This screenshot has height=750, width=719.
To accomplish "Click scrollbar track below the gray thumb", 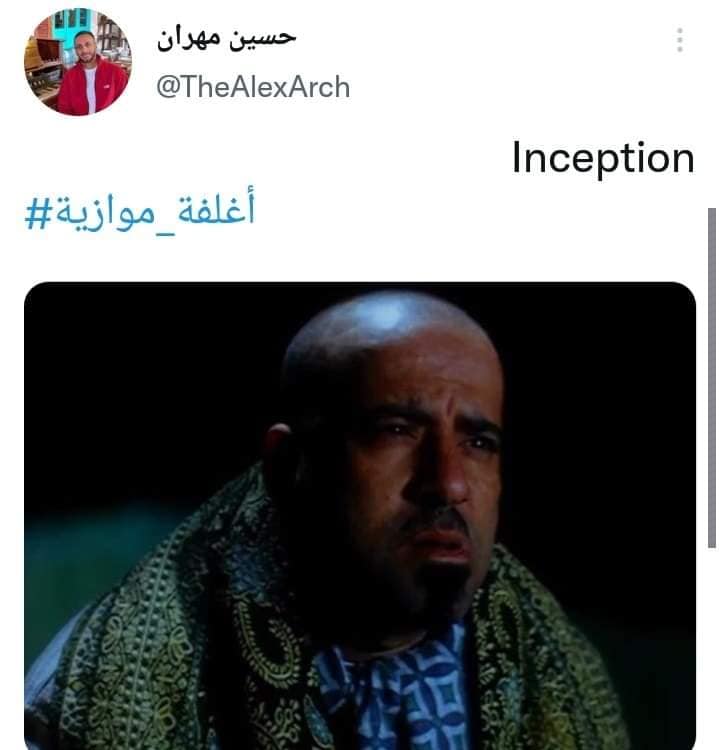I will coord(712,648).
